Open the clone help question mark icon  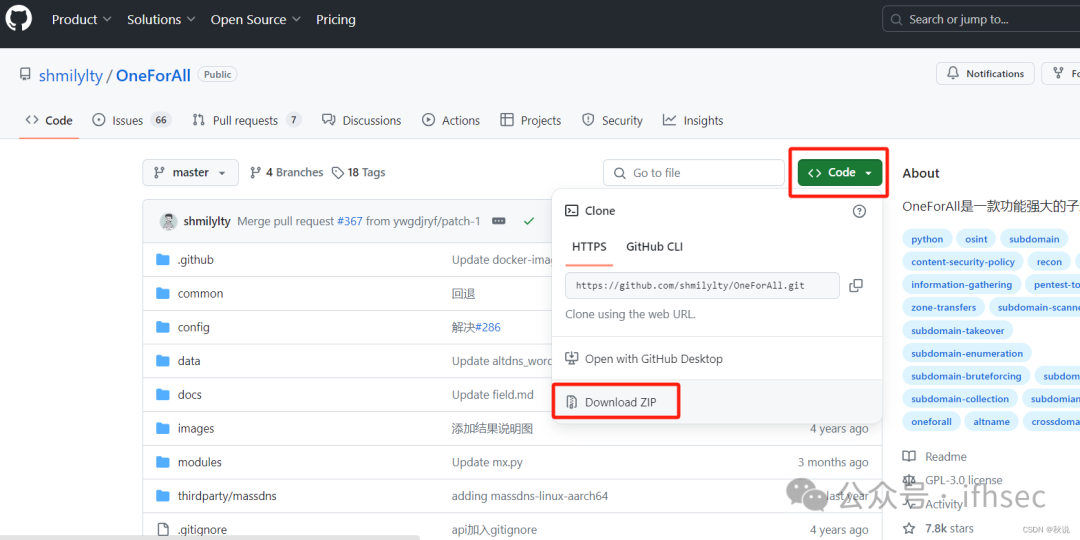click(859, 211)
